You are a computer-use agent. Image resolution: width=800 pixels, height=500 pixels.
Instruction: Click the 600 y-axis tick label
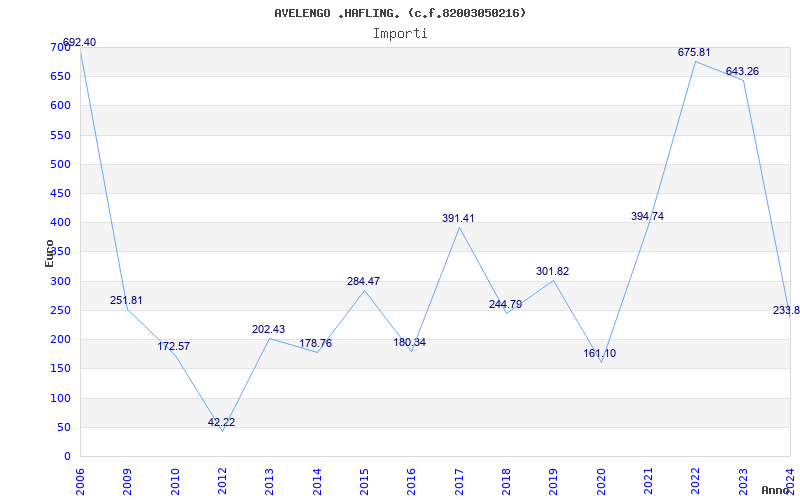pyautogui.click(x=60, y=106)
